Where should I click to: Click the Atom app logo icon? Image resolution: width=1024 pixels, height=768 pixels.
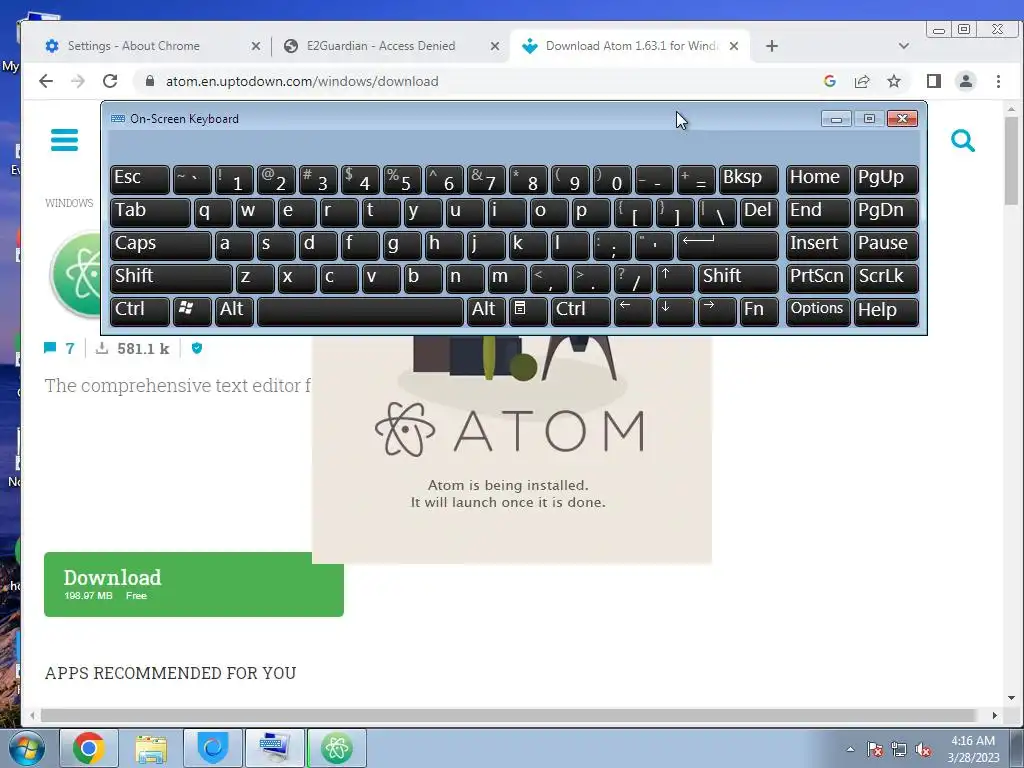click(76, 274)
